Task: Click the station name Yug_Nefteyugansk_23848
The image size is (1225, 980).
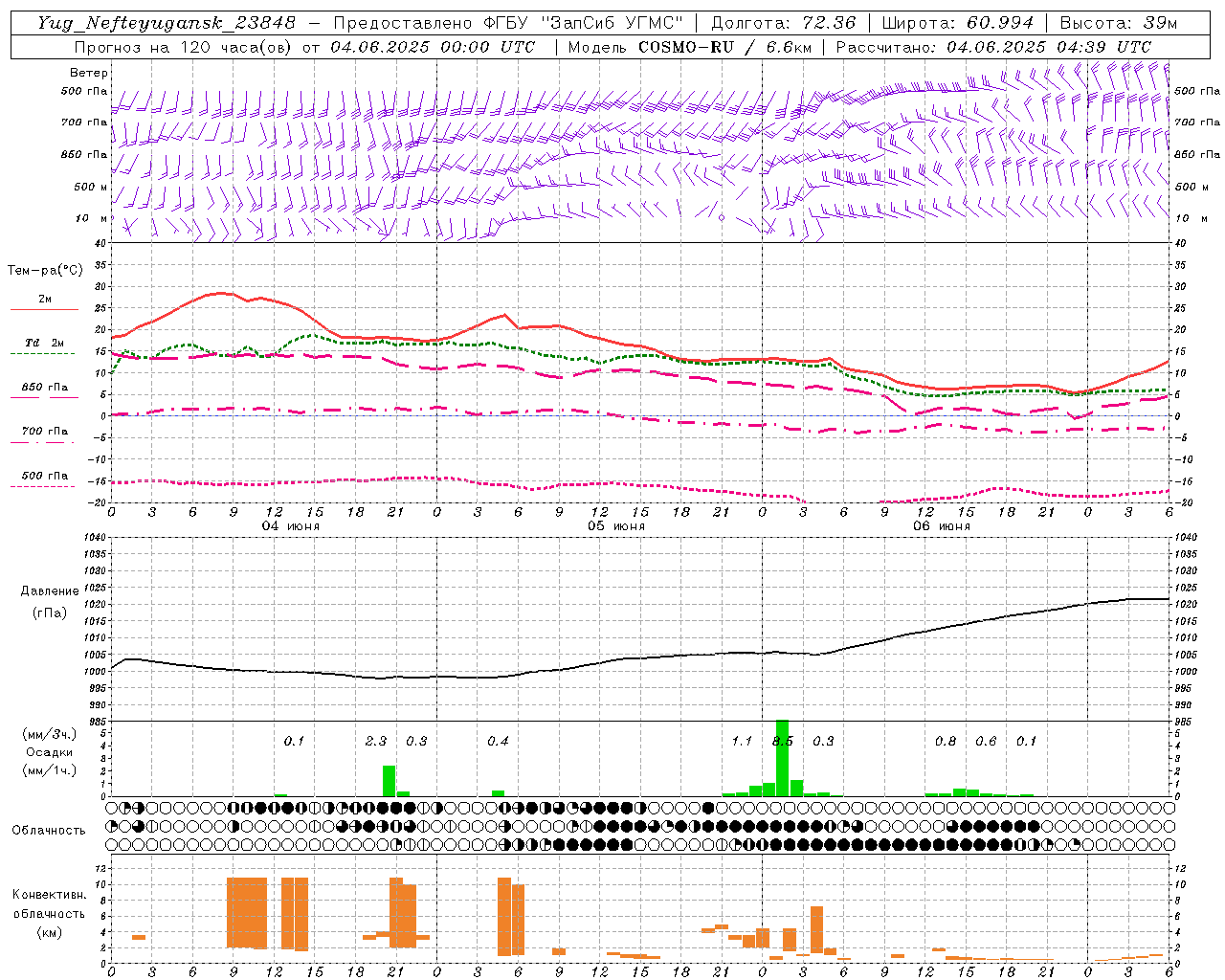Action: coord(167,23)
